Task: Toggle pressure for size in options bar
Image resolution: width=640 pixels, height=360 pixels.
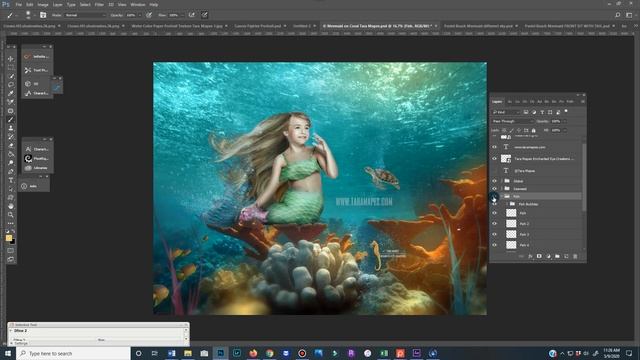Action: coord(204,15)
